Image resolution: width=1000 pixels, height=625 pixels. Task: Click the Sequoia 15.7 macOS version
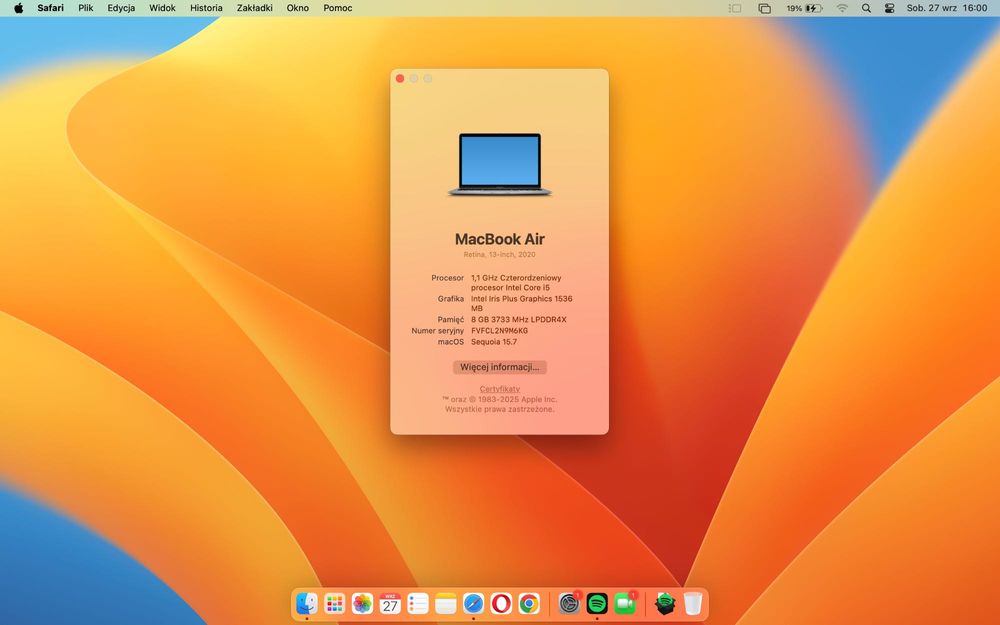(x=494, y=342)
